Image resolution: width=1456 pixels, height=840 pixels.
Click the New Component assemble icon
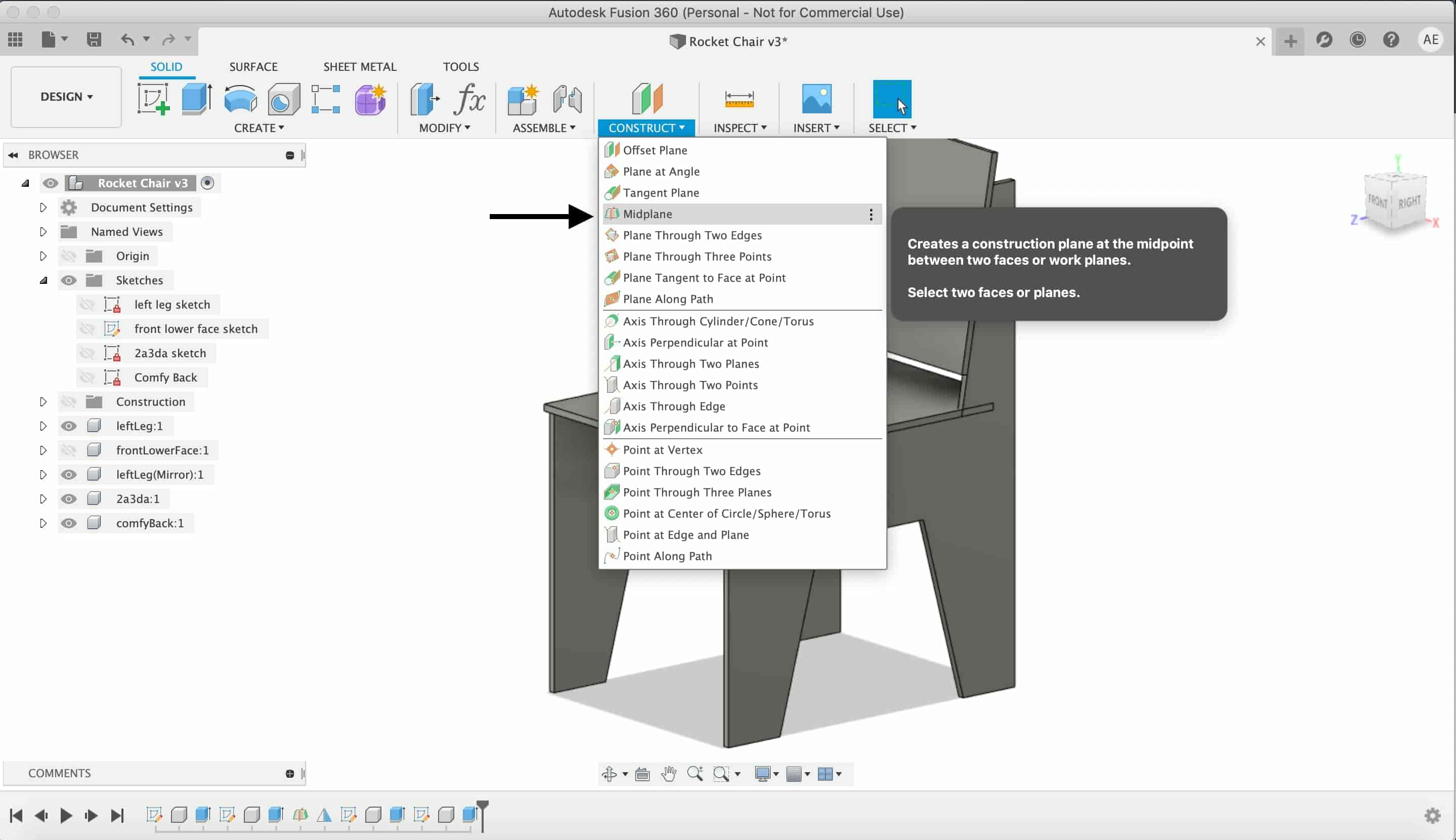click(x=523, y=99)
